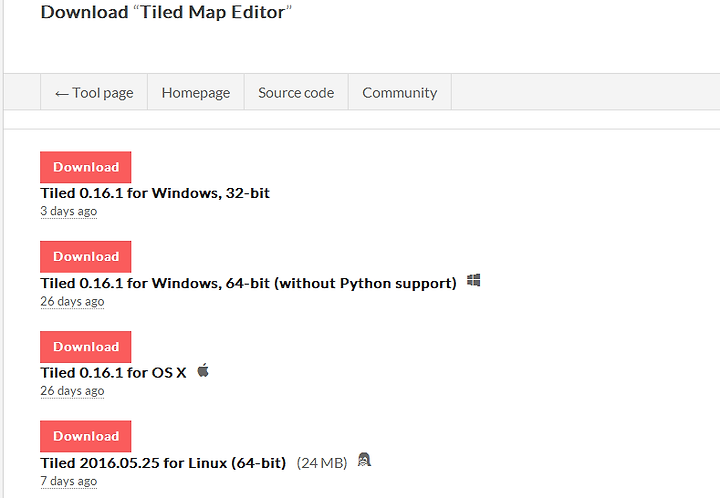Click the '3 days ago' timestamp

68,211
